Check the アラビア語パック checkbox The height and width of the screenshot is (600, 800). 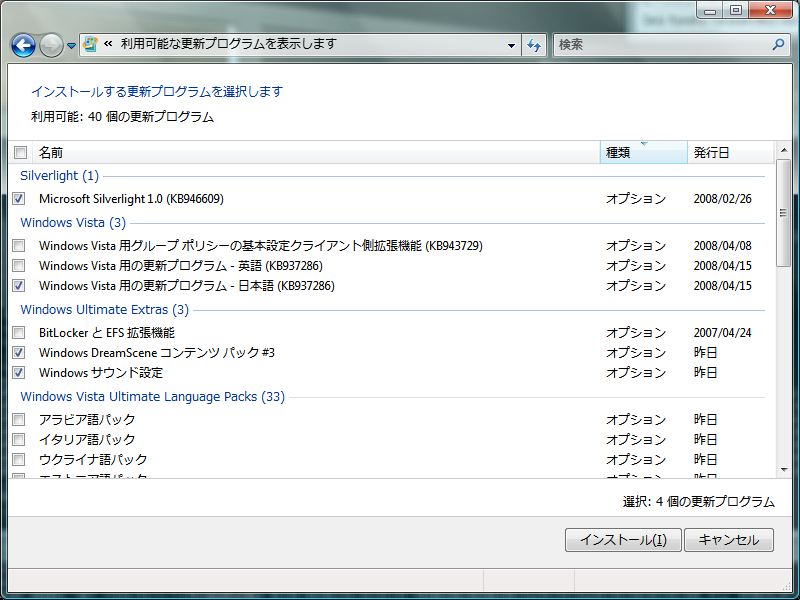[x=19, y=419]
